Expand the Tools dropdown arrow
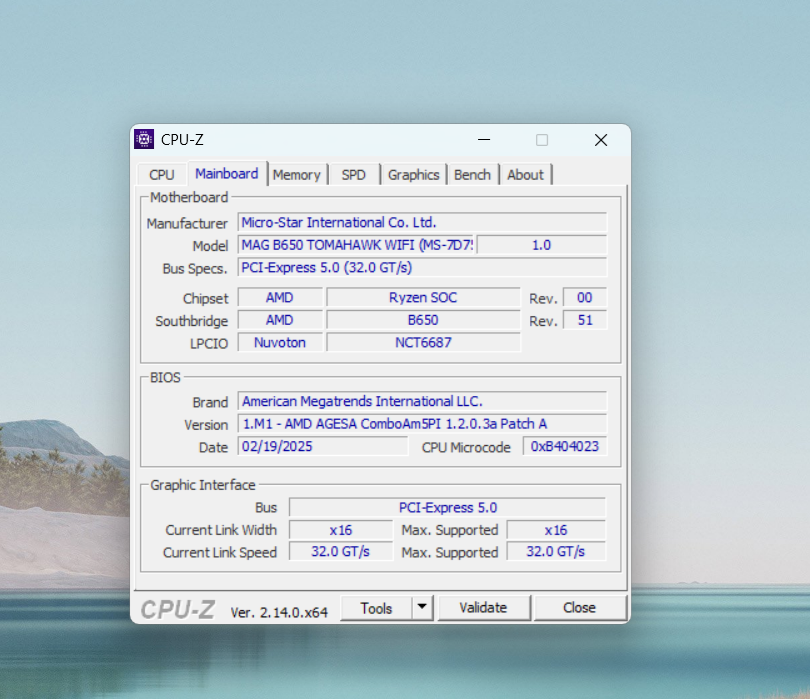 pyautogui.click(x=422, y=607)
